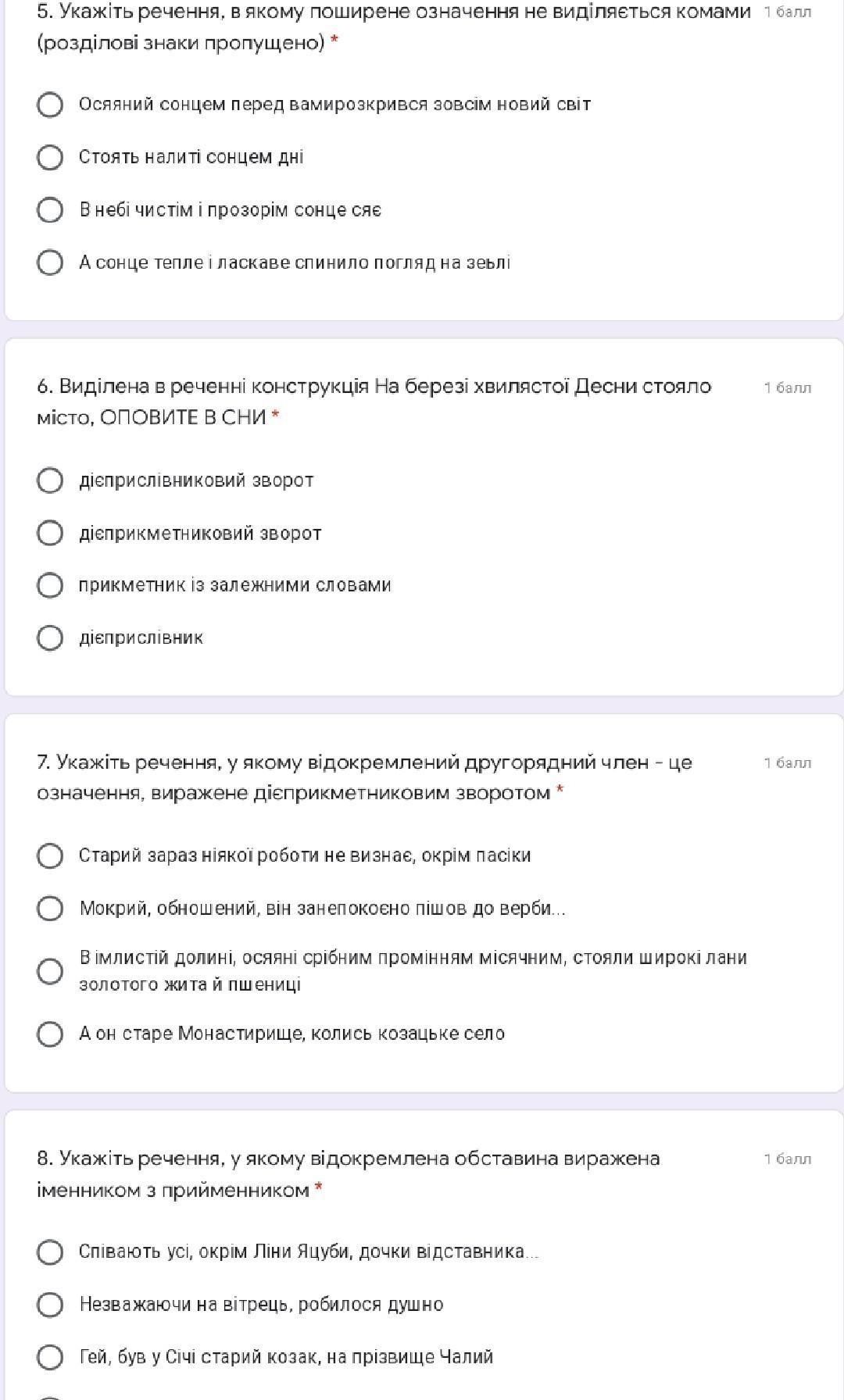Pick 'В імлистій долині, осяяні срібним промінням' option
This screenshot has height=1400, width=844.
tap(50, 971)
